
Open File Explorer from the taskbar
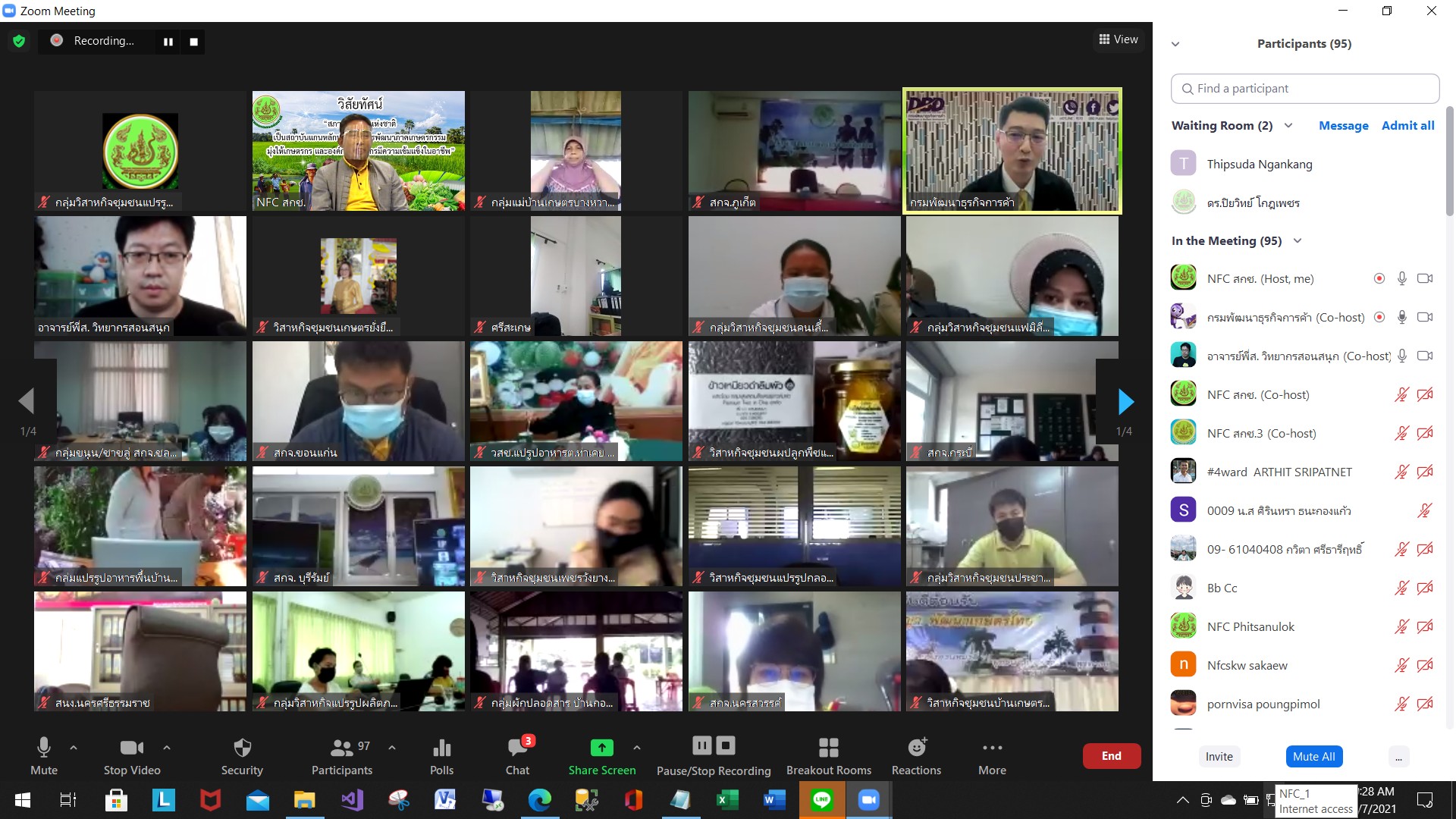(x=305, y=800)
